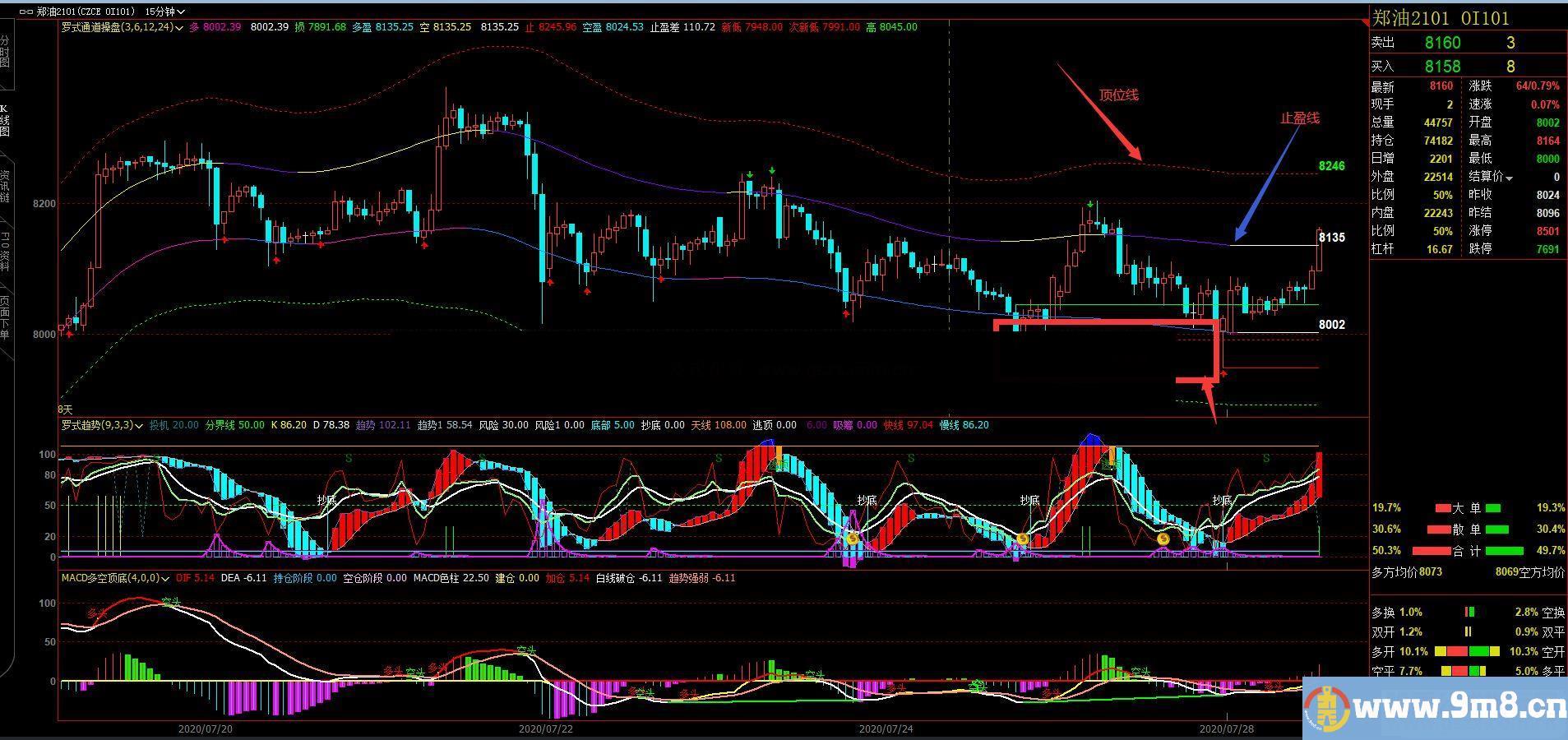Open the F10资料 side tab

[6, 252]
